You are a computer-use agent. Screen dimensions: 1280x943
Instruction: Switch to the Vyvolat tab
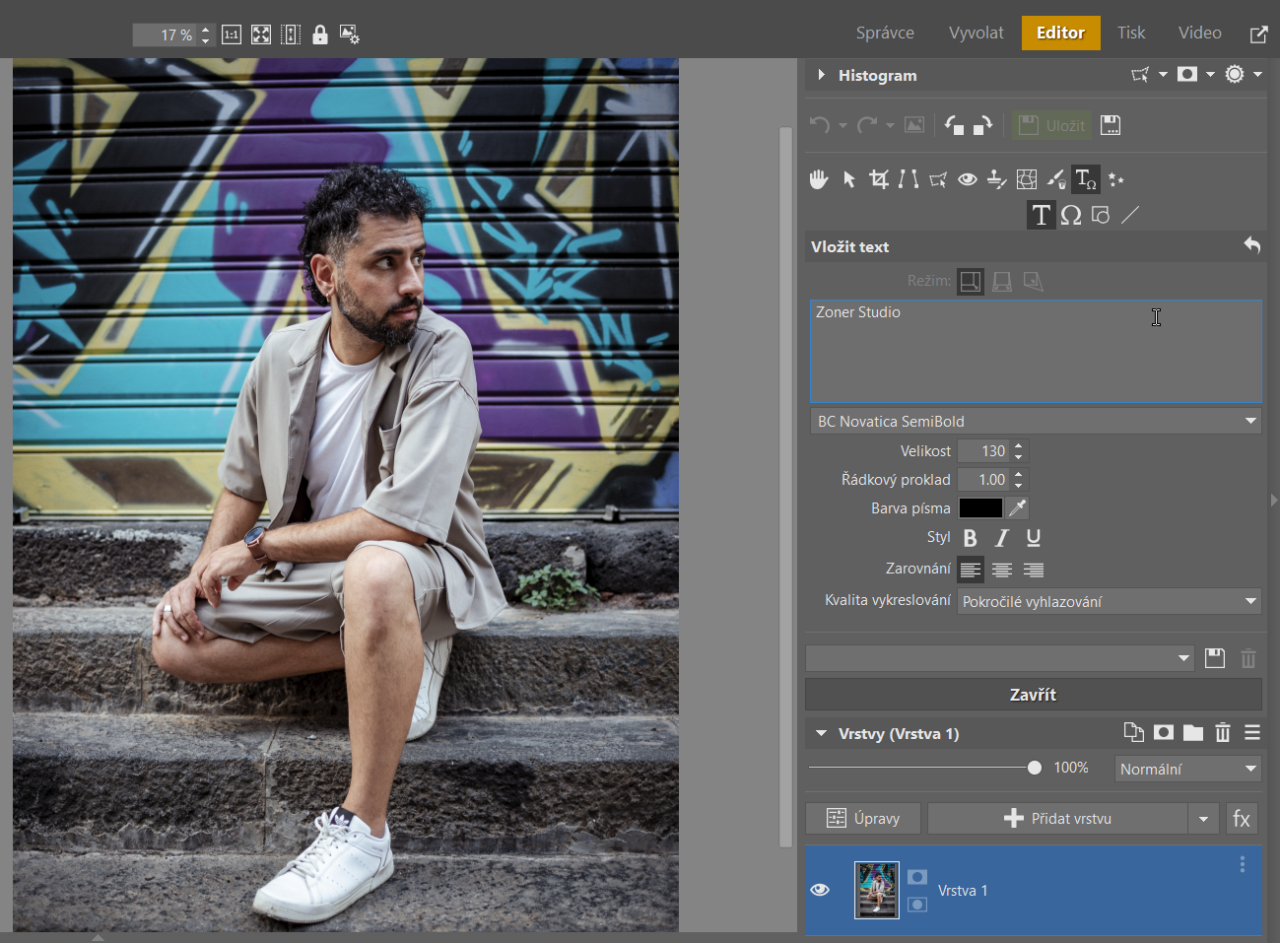pos(975,33)
